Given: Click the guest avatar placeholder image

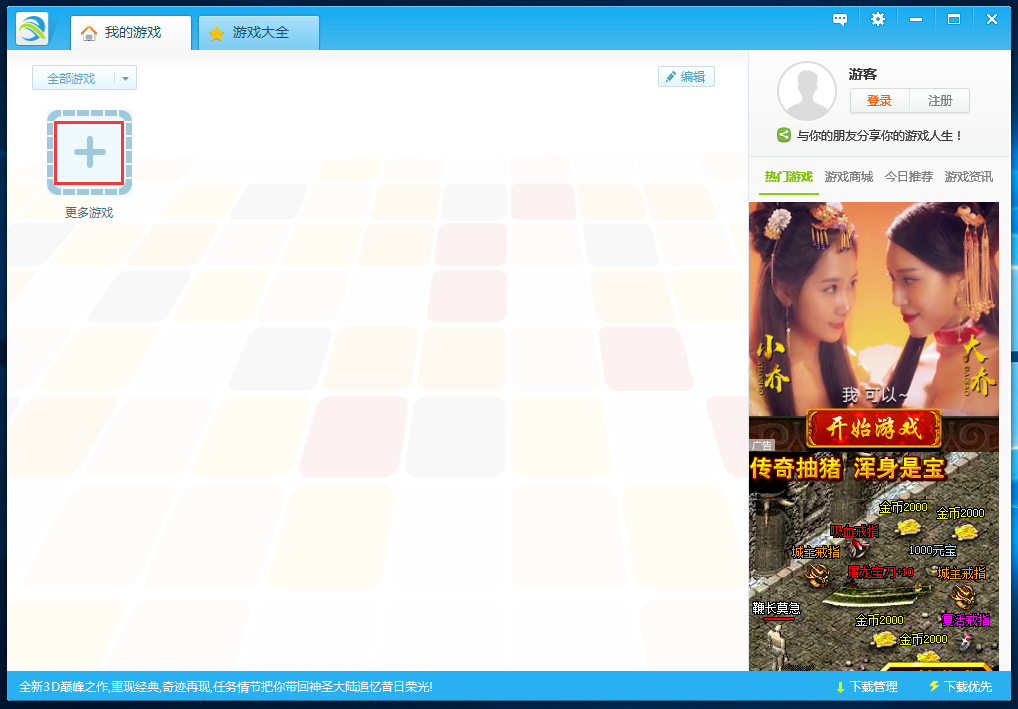Looking at the screenshot, I should pyautogui.click(x=807, y=91).
